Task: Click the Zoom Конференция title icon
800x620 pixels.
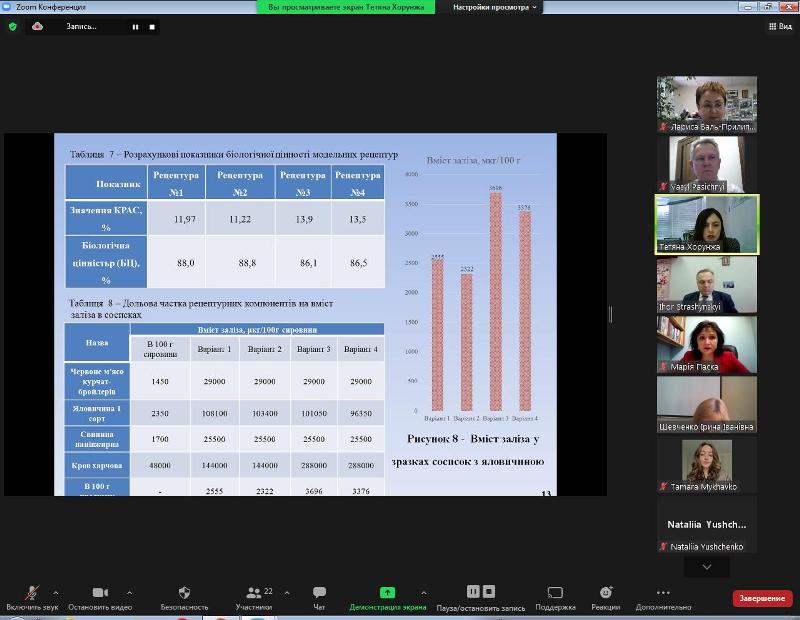Action: [x=7, y=7]
